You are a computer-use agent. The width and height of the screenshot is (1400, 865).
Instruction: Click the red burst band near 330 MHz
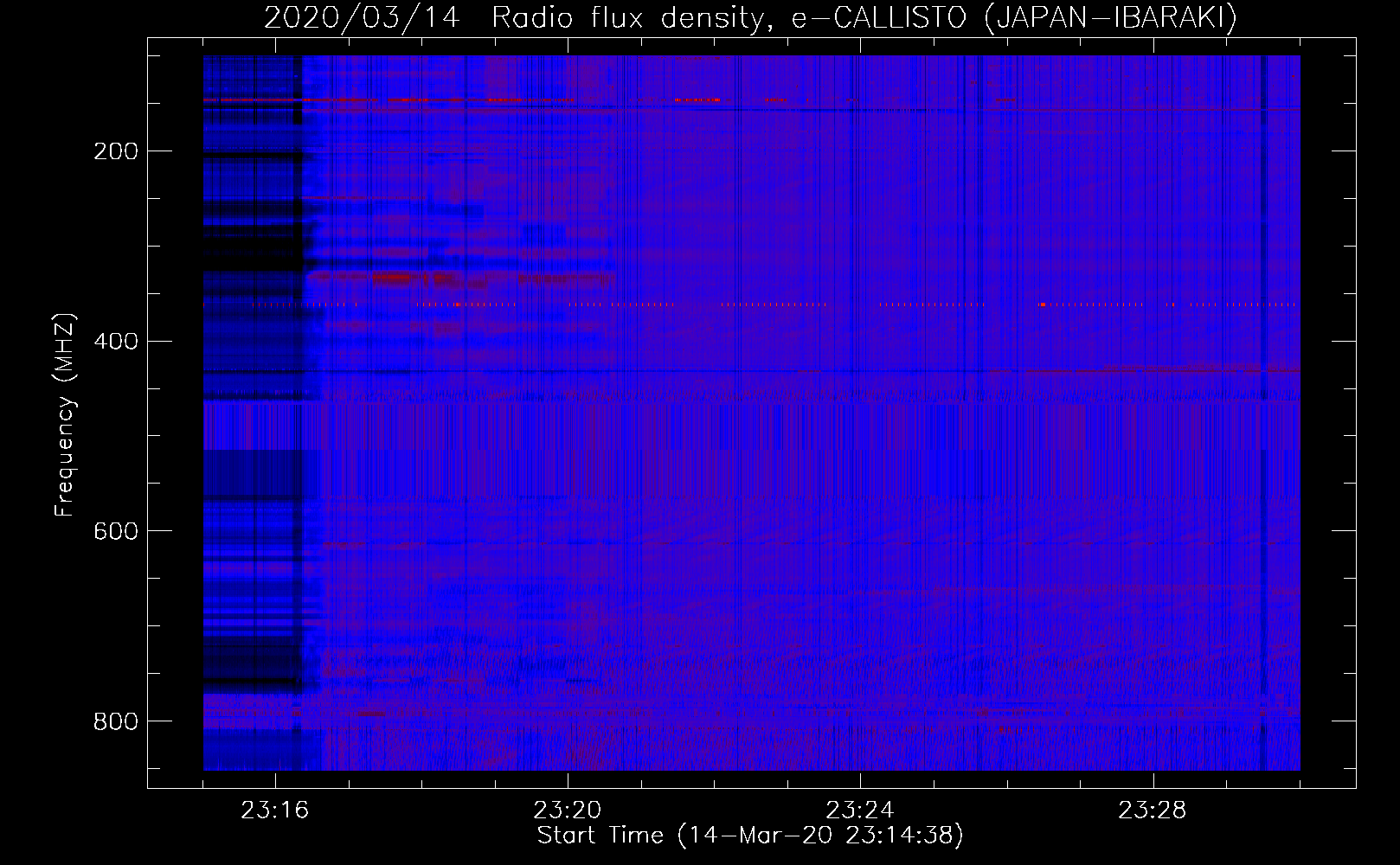[x=460, y=279]
